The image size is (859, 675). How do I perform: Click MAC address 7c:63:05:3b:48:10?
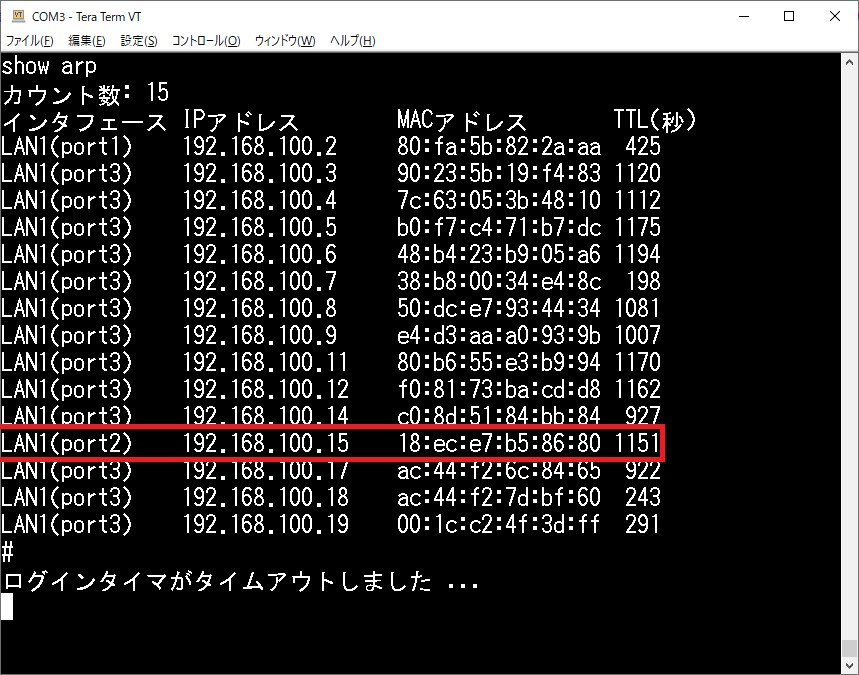(x=499, y=201)
